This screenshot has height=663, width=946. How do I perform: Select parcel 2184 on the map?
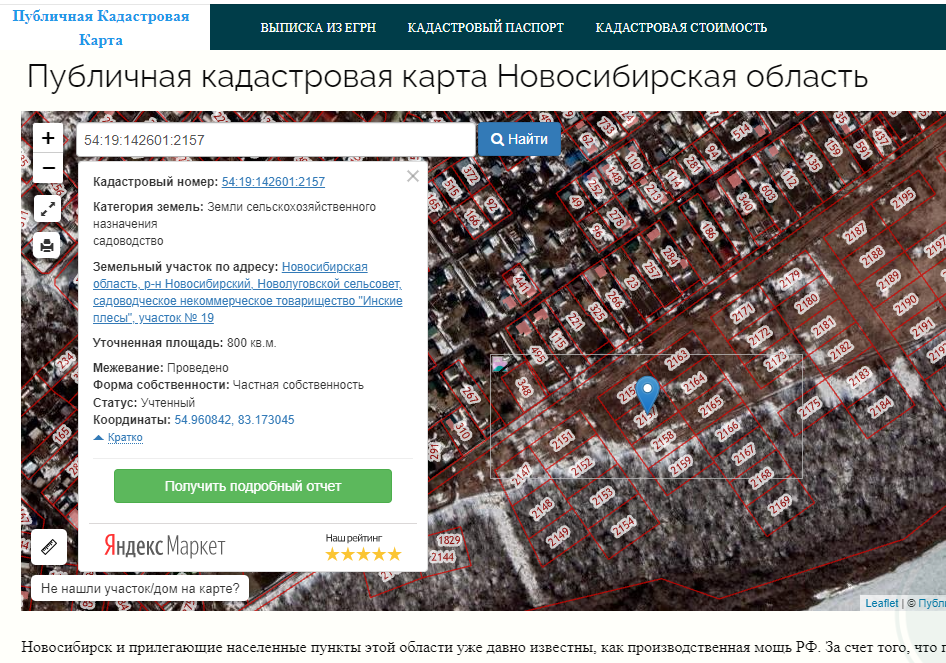[x=880, y=407]
